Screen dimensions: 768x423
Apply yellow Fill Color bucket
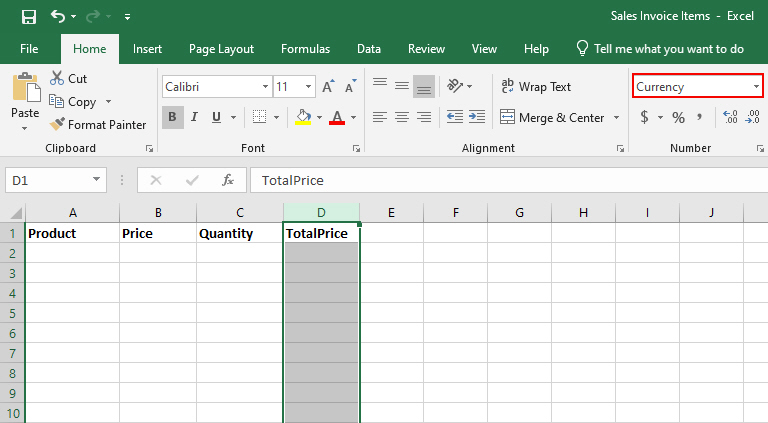click(x=303, y=117)
